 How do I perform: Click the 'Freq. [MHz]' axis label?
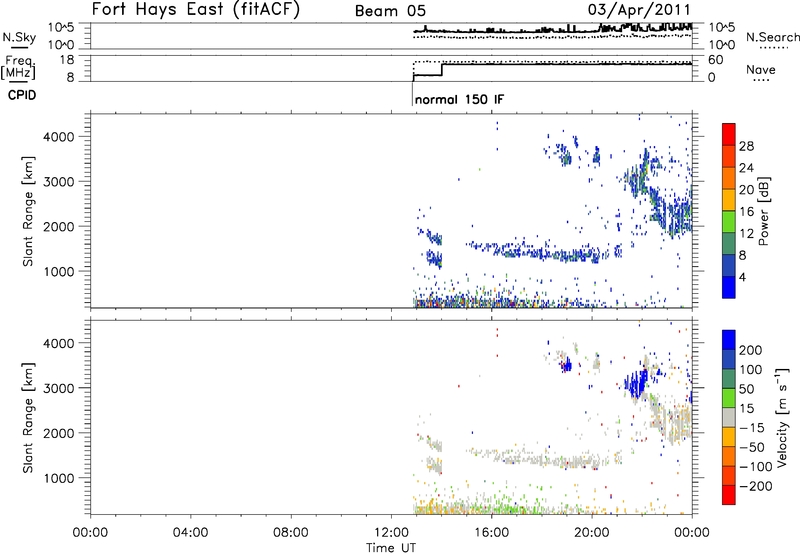(19, 67)
